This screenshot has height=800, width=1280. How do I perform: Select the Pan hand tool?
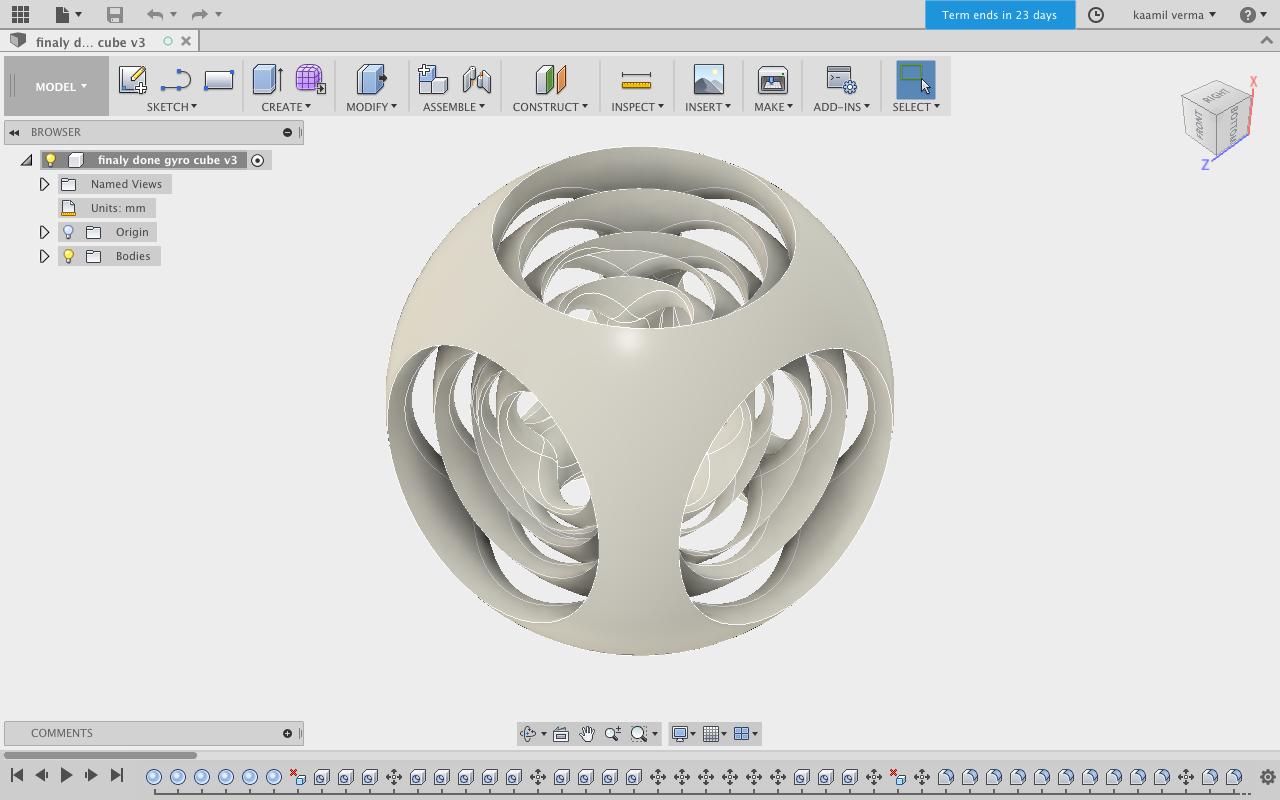pos(587,734)
